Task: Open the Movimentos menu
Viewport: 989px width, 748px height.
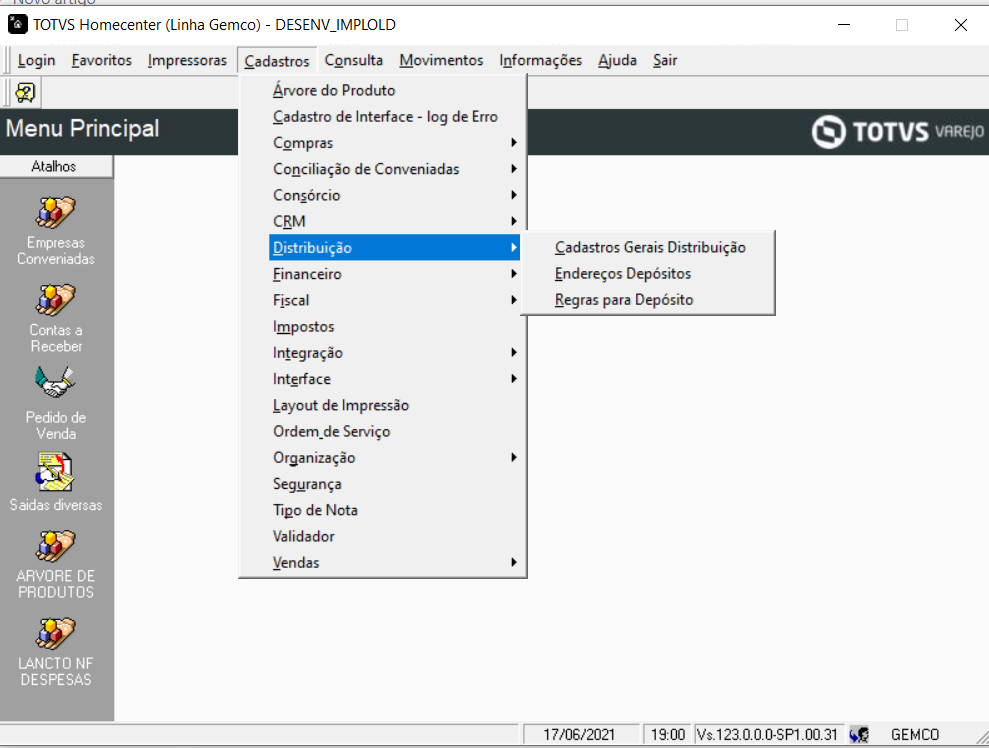Action: pyautogui.click(x=441, y=61)
